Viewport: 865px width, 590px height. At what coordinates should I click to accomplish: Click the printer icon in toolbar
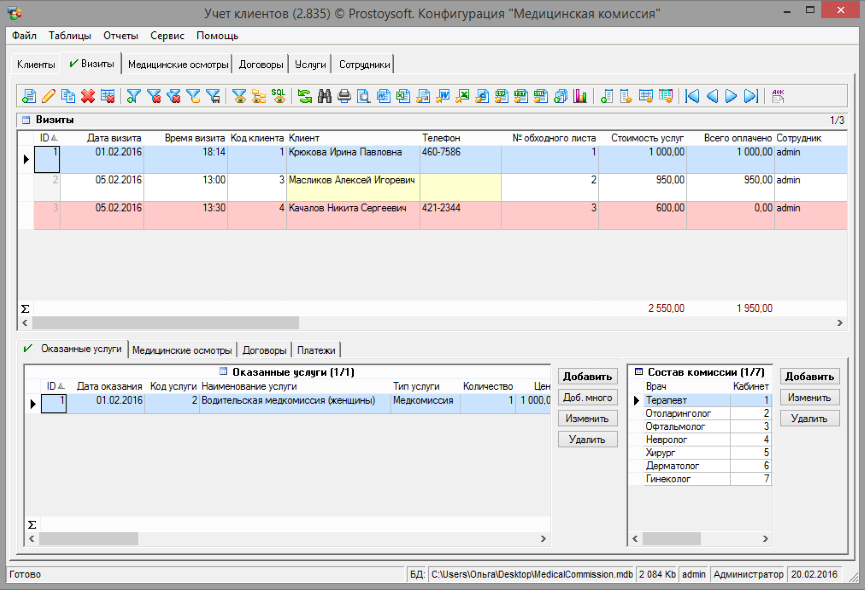point(344,96)
